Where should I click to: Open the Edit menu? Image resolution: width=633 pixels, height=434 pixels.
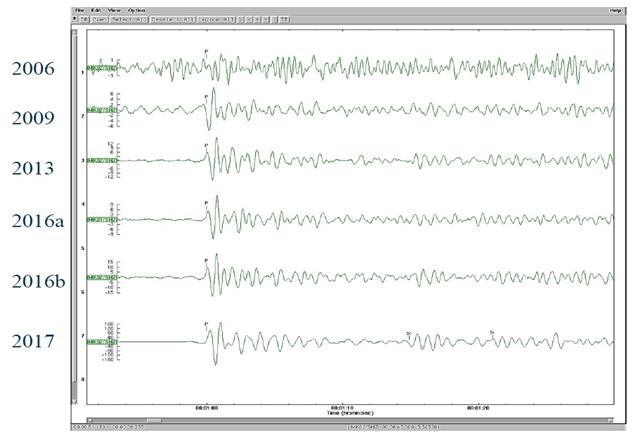95,10
